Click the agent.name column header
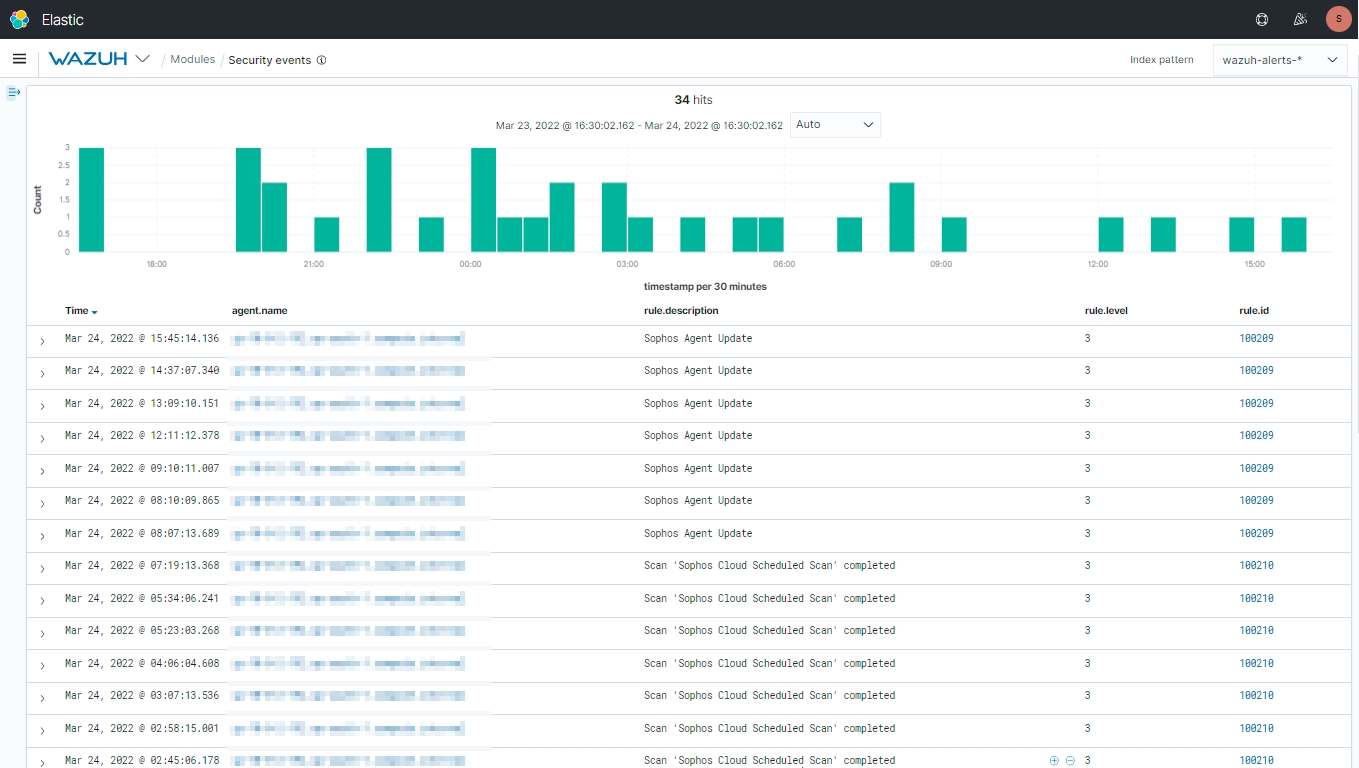 [x=259, y=311]
